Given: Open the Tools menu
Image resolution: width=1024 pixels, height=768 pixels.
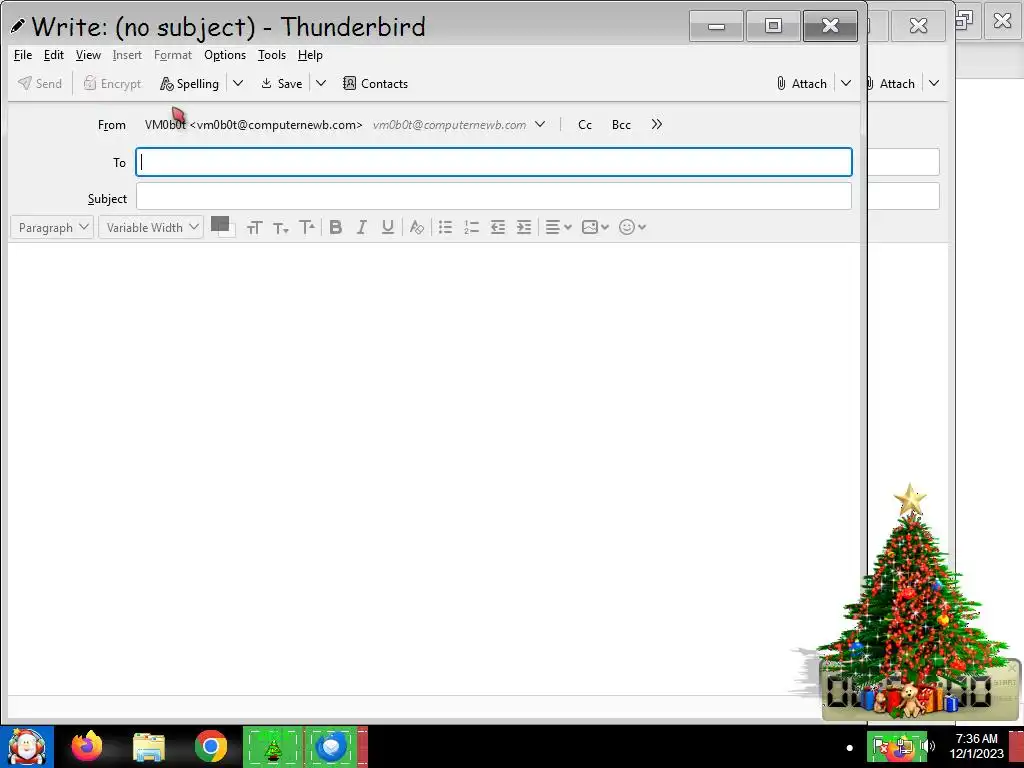Looking at the screenshot, I should [272, 55].
